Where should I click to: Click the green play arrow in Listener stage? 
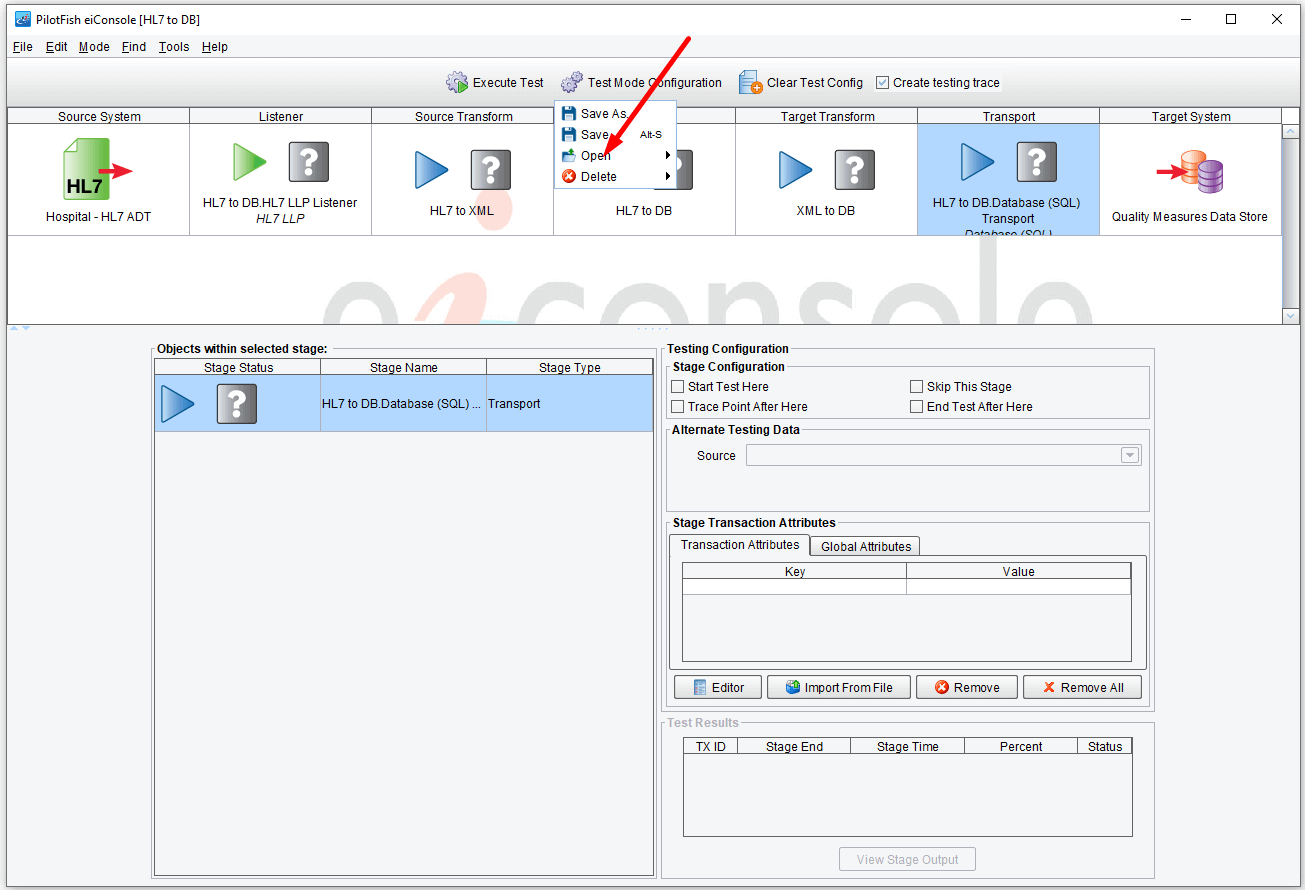pos(249,161)
